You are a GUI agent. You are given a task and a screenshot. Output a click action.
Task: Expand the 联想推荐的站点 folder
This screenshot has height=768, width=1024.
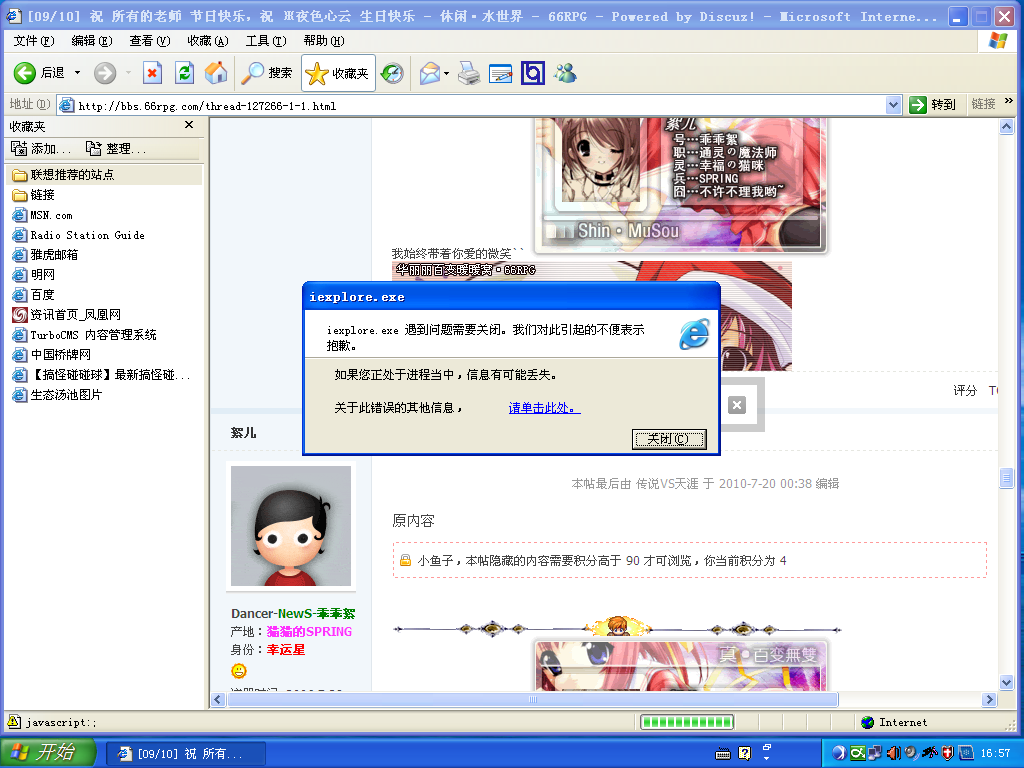coord(63,174)
